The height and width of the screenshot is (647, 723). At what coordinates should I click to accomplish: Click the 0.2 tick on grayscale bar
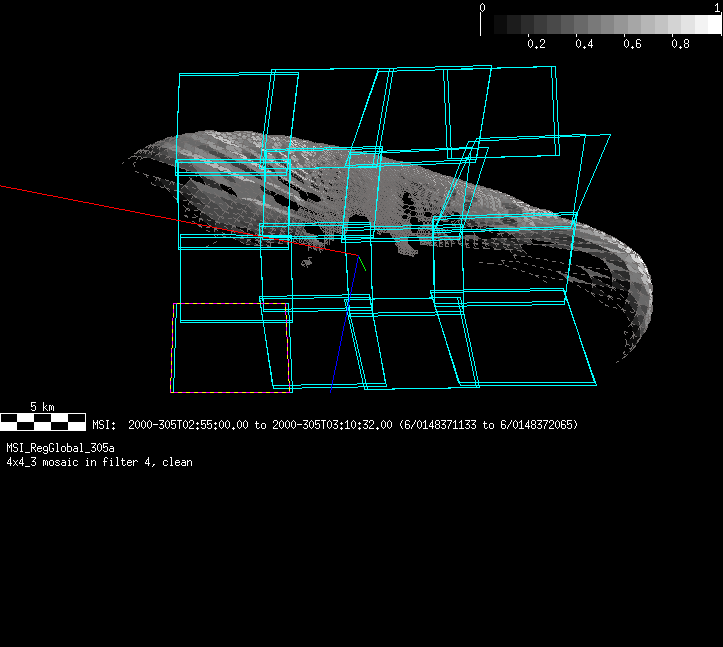[x=536, y=44]
